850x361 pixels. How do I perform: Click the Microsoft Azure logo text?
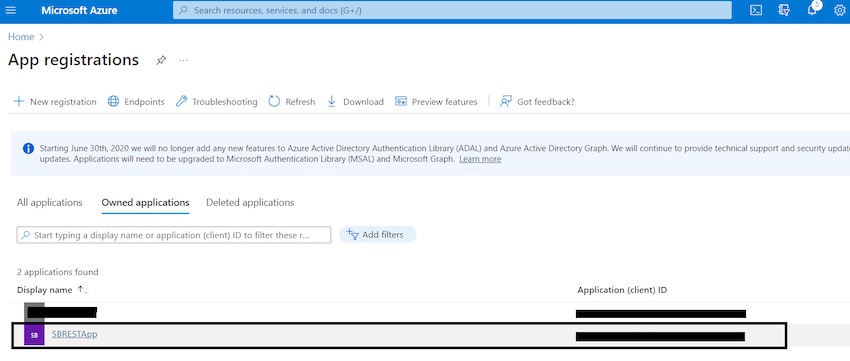point(79,10)
